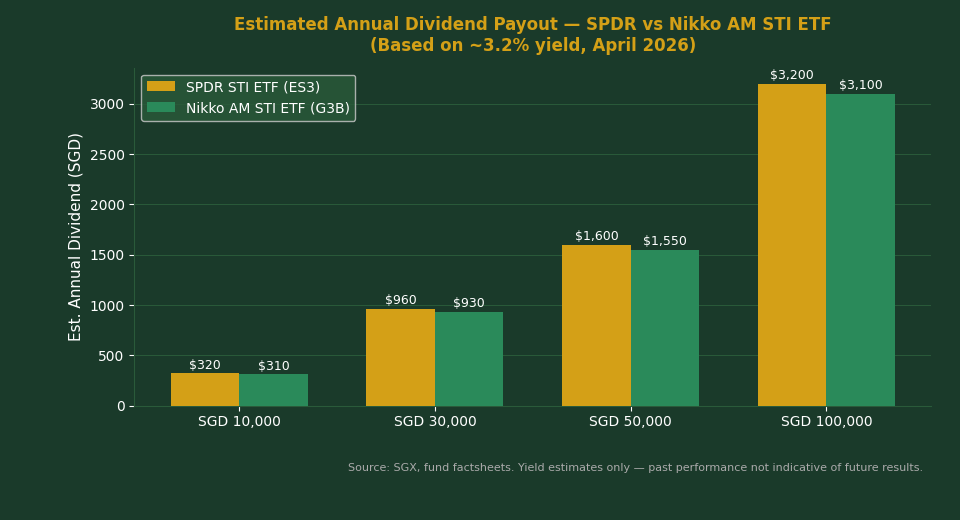Click the Source: SGX footnote text
The height and width of the screenshot is (520, 960).
pos(636,467)
